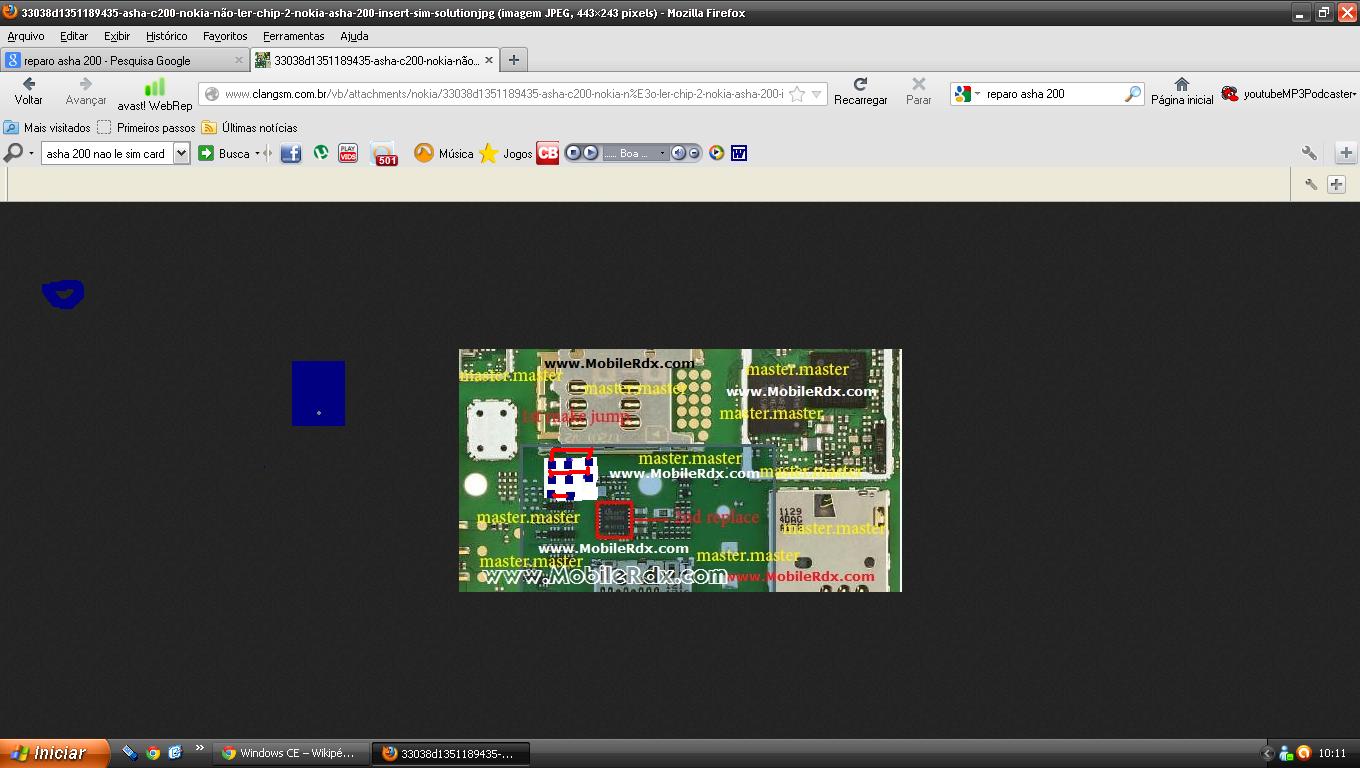Viewport: 1360px width, 768px height.
Task: Mute the toolbar radio speaker icon
Action: pos(678,153)
